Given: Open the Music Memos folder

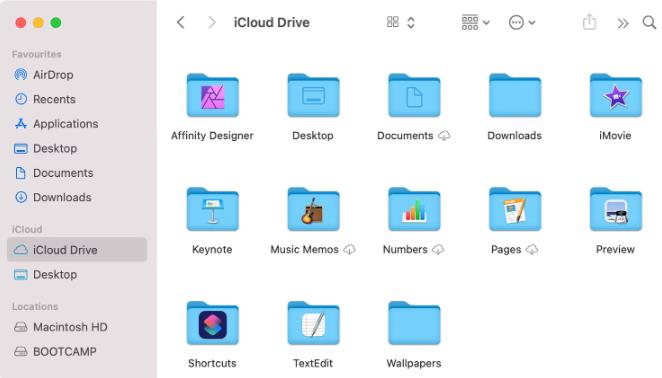Looking at the screenshot, I should point(313,209).
